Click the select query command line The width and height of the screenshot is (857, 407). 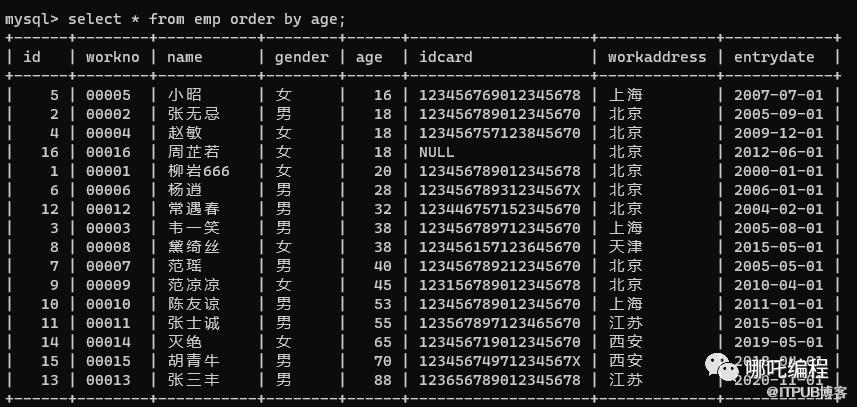click(x=175, y=18)
